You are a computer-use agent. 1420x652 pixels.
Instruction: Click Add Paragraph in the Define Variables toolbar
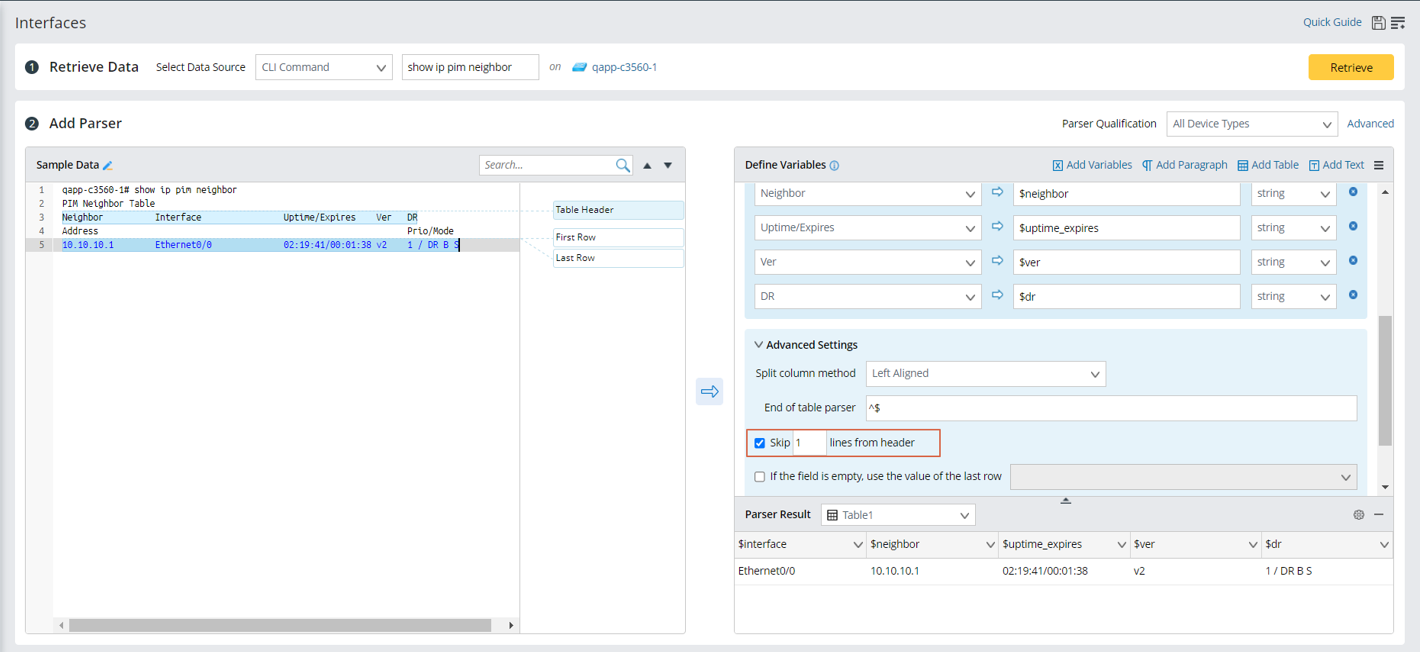coord(1184,165)
